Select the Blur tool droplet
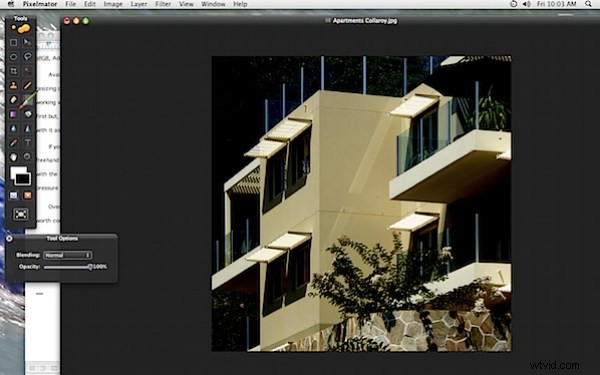 click(x=13, y=129)
